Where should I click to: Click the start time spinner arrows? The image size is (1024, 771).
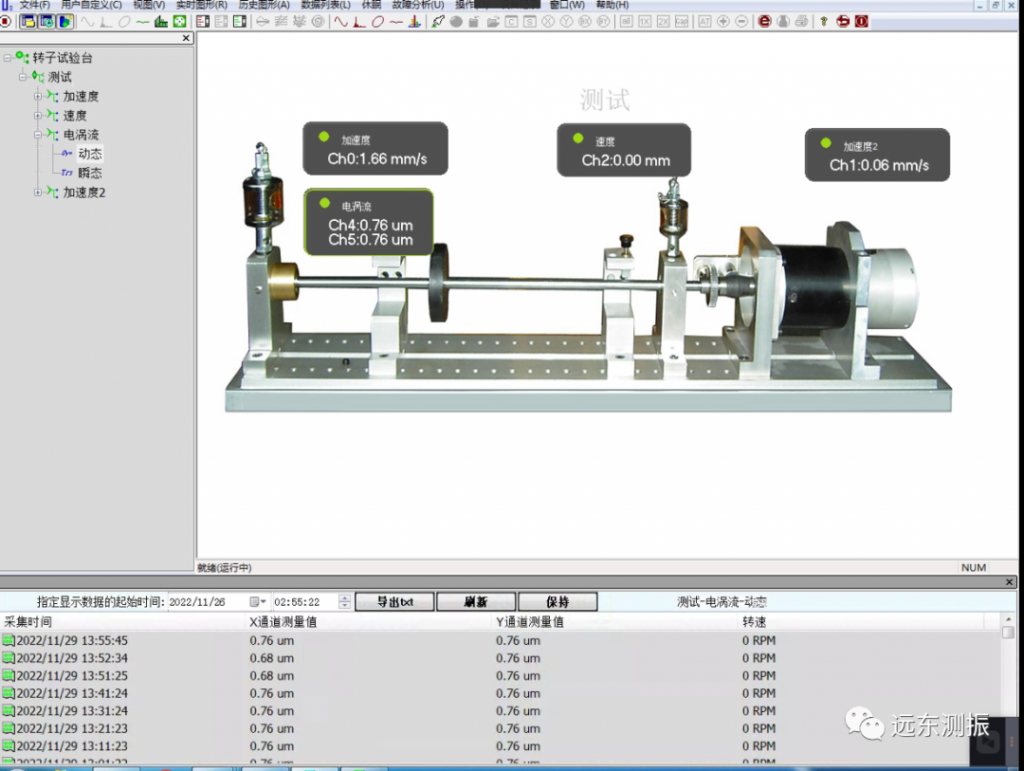pos(345,602)
